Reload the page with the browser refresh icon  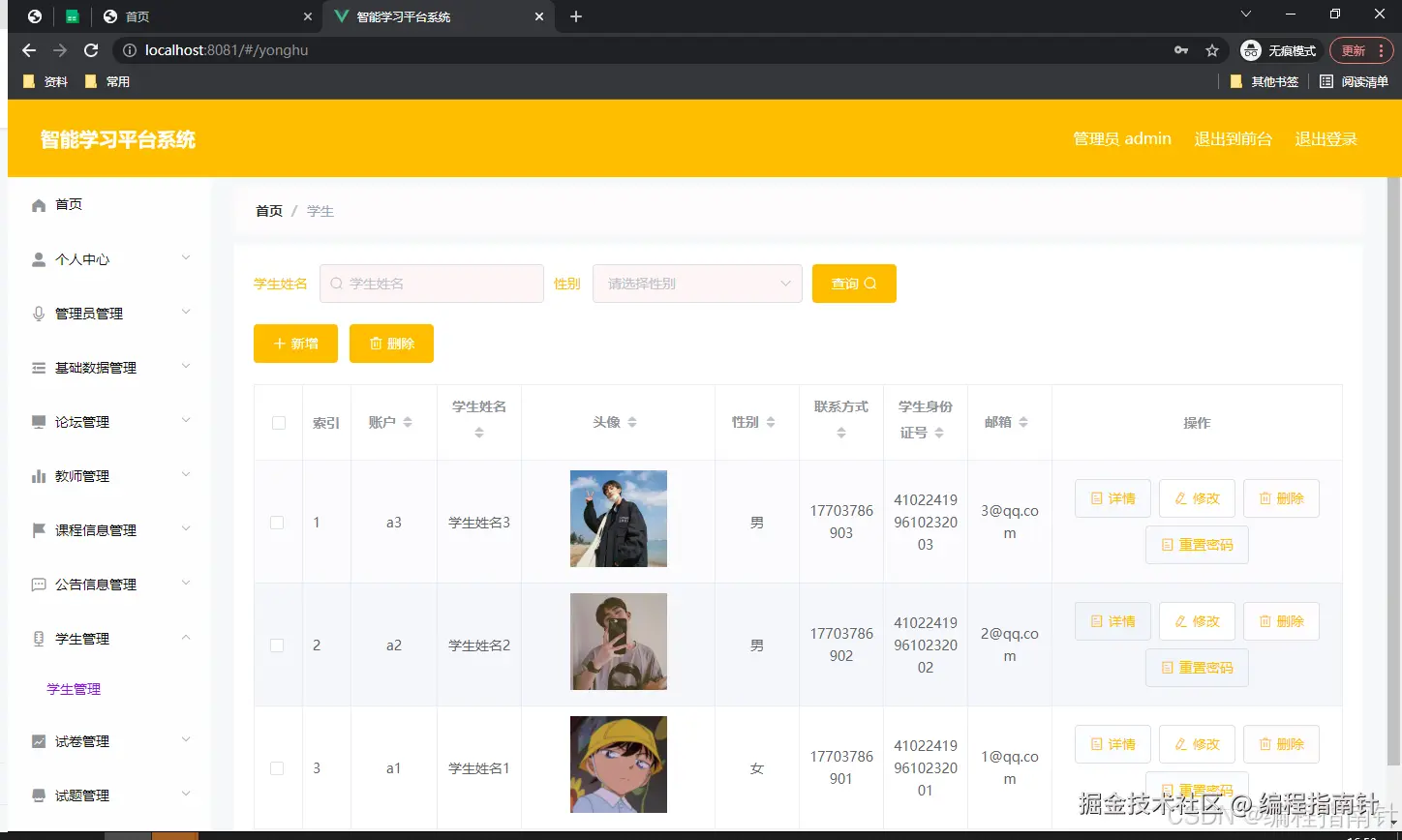(x=91, y=50)
